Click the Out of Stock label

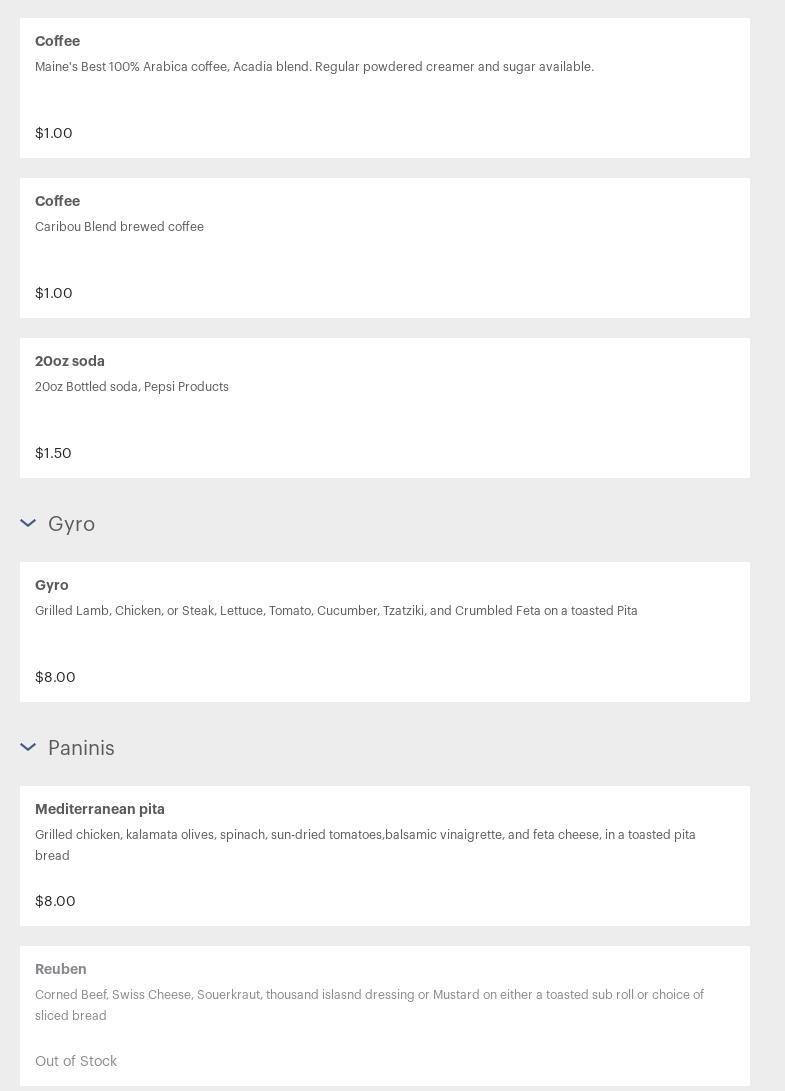pos(76,1061)
